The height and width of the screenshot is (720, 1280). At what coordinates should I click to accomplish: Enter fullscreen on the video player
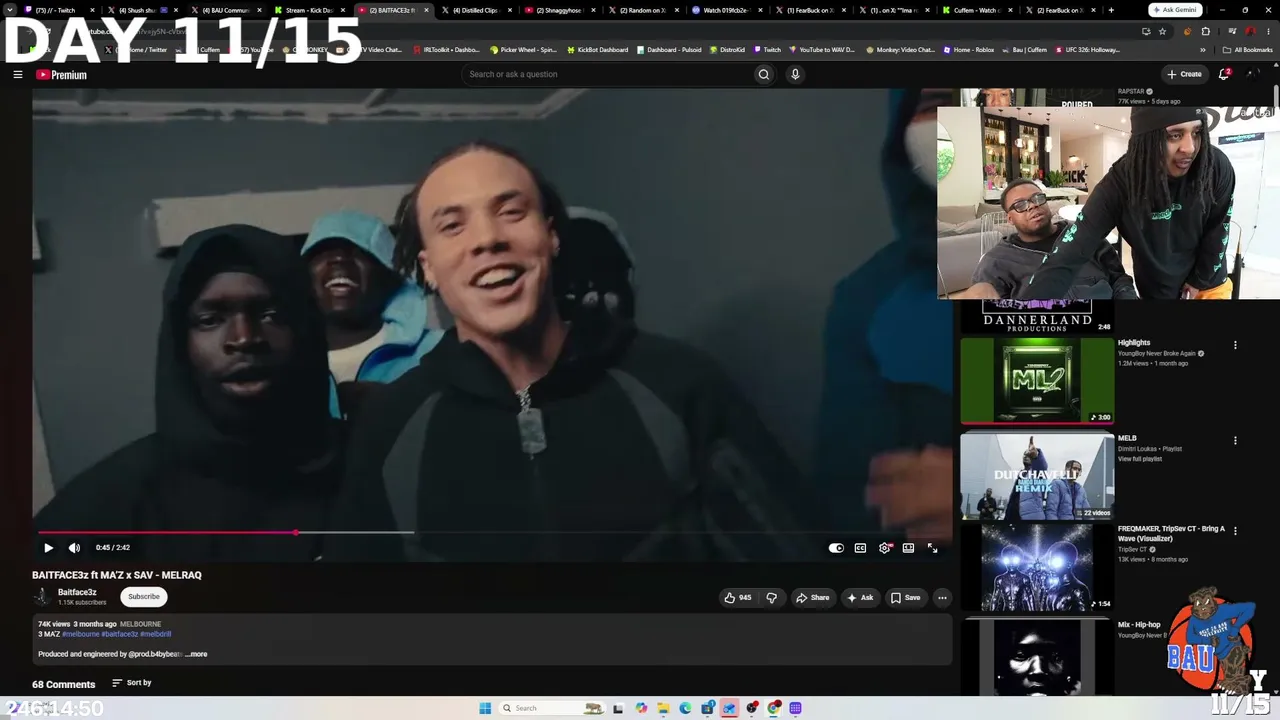click(x=932, y=548)
